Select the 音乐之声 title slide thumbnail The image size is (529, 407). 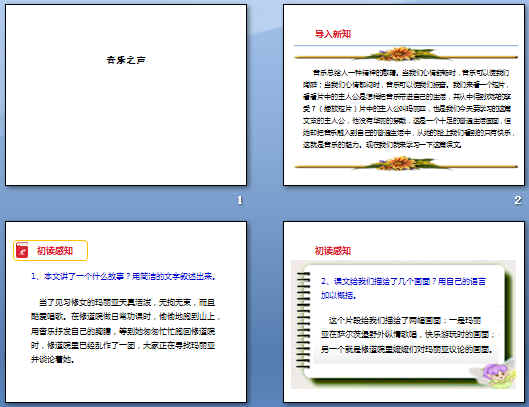[126, 95]
